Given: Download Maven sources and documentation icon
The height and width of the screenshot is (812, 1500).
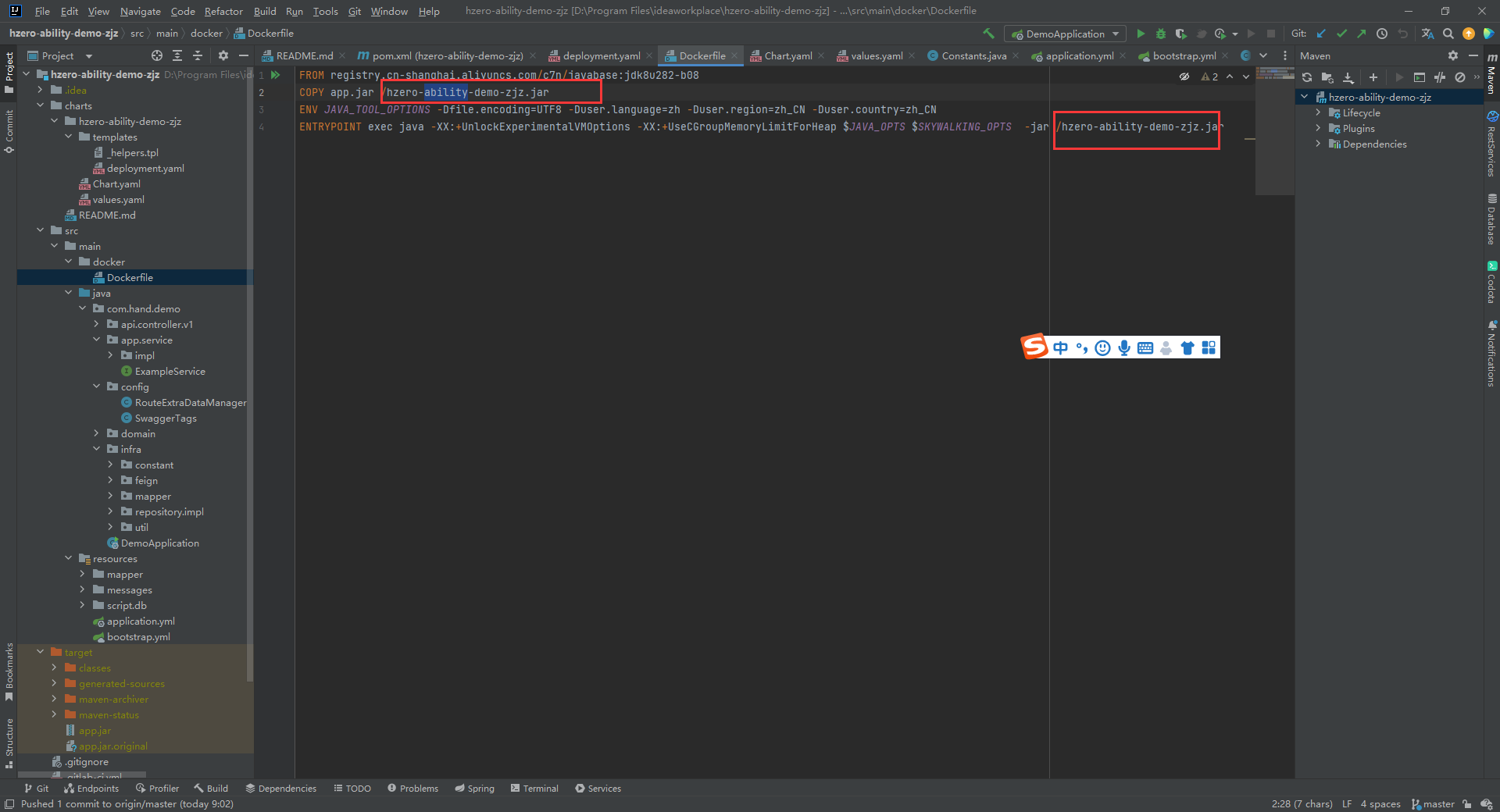Looking at the screenshot, I should [1348, 77].
